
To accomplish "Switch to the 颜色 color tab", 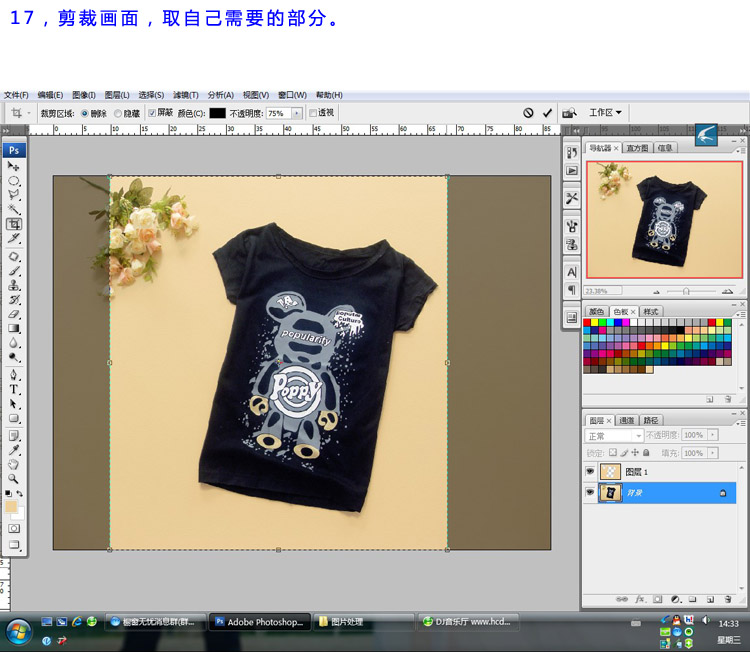I will pos(596,311).
